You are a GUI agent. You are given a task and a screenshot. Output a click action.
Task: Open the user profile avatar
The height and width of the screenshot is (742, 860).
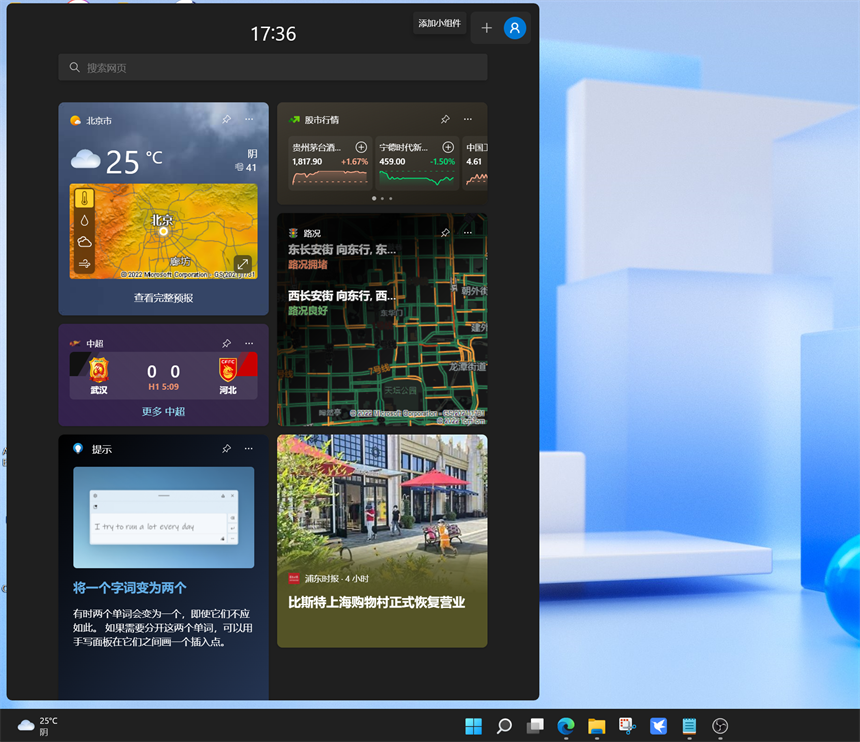[x=515, y=28]
